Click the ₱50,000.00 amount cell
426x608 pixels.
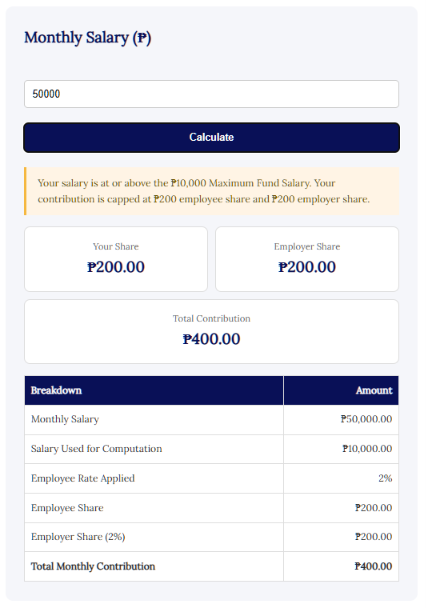tap(341, 419)
